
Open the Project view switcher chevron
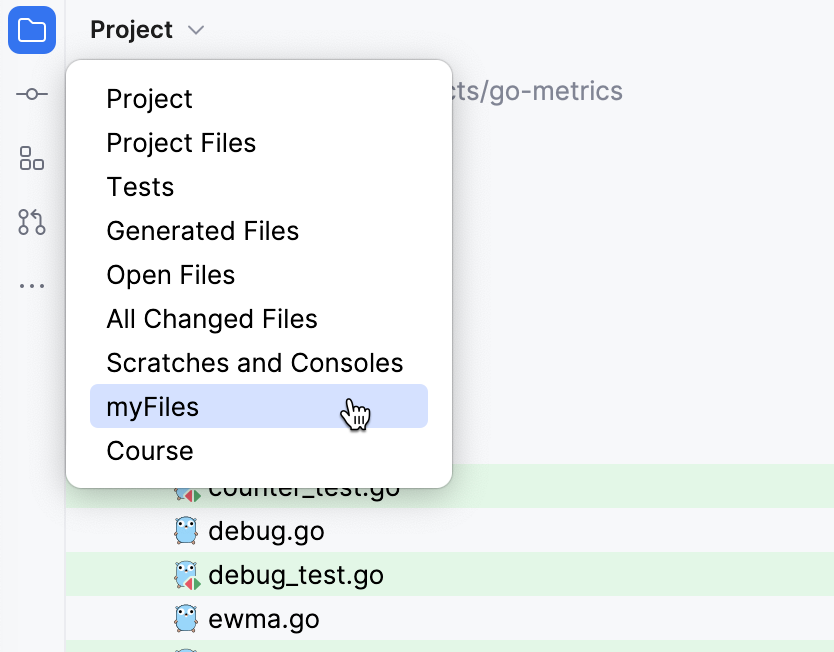click(196, 30)
